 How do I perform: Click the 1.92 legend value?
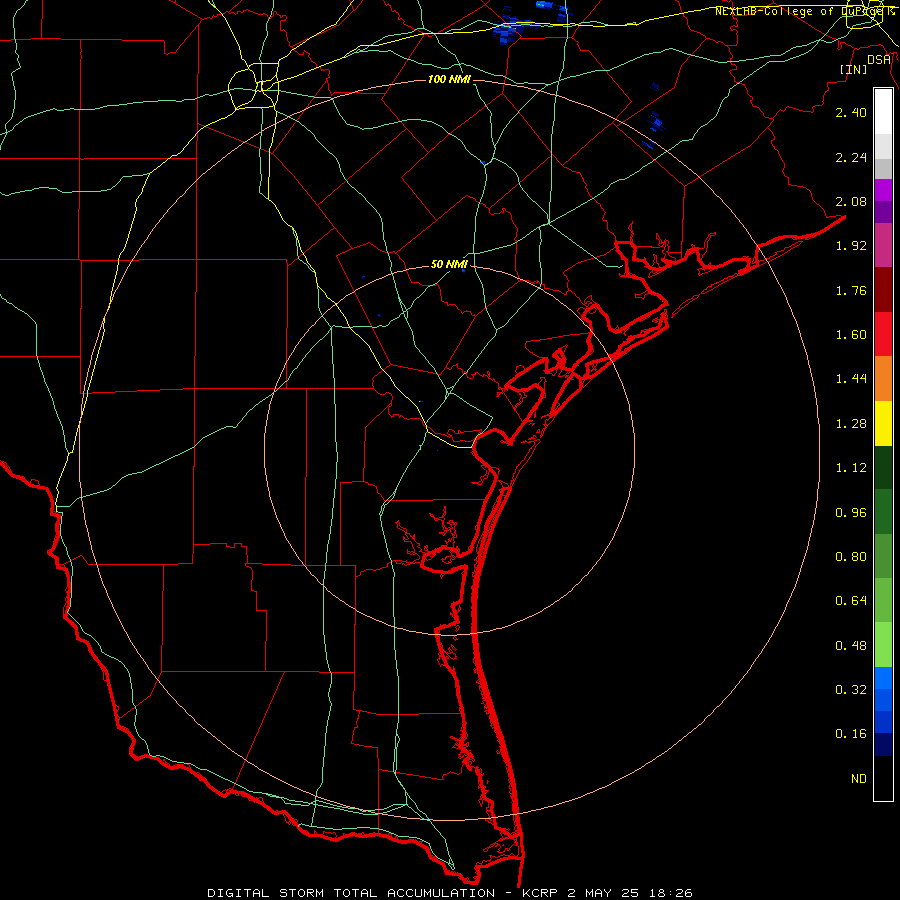(851, 246)
